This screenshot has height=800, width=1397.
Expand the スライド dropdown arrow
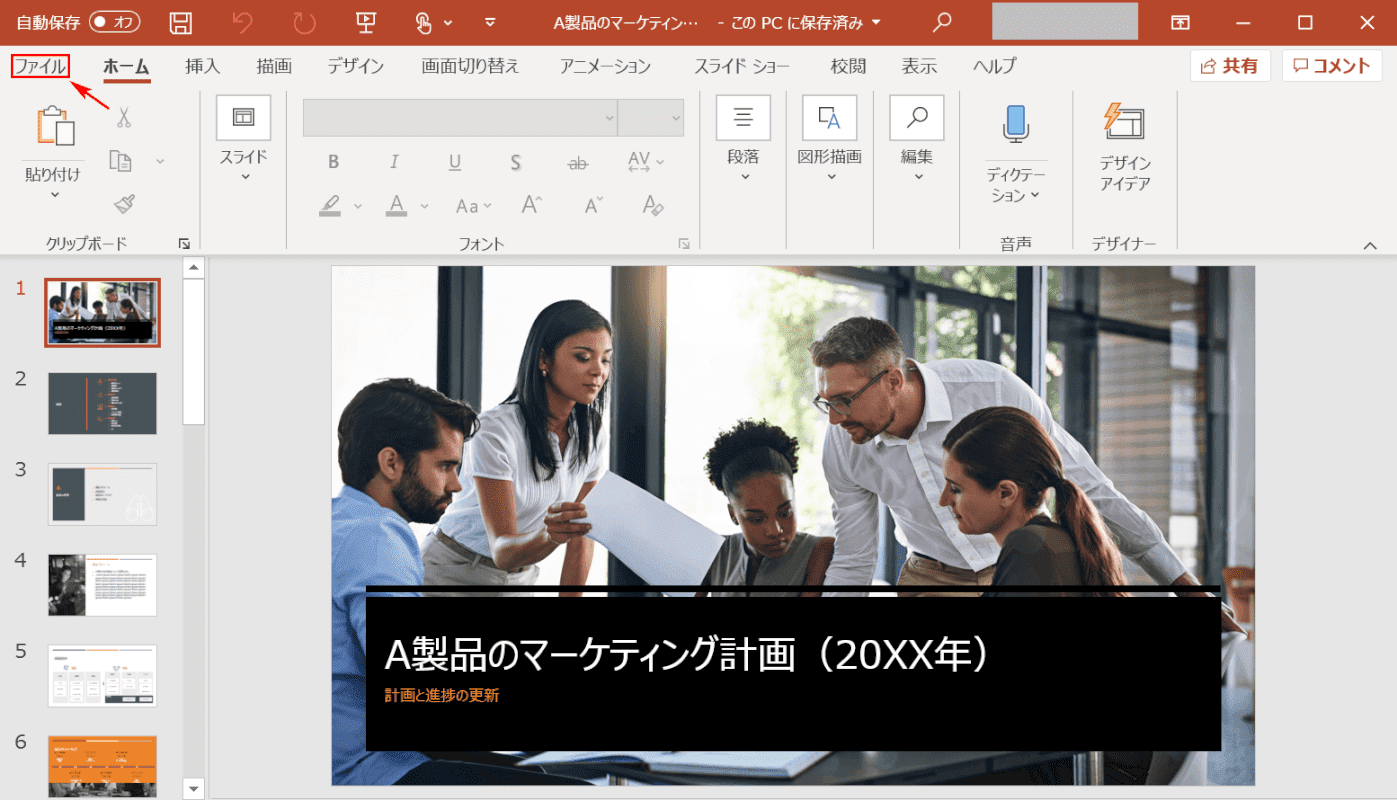pyautogui.click(x=244, y=177)
